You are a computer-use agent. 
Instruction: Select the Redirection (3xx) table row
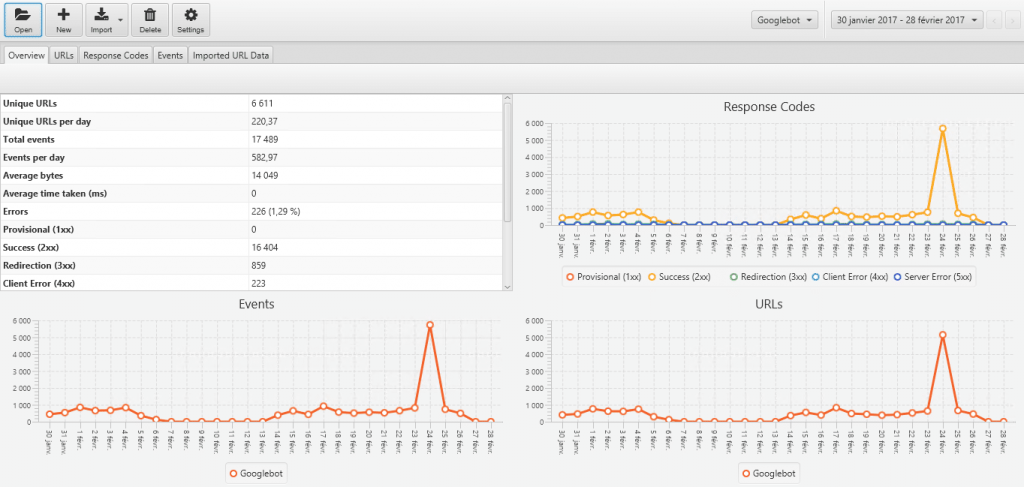coord(251,266)
